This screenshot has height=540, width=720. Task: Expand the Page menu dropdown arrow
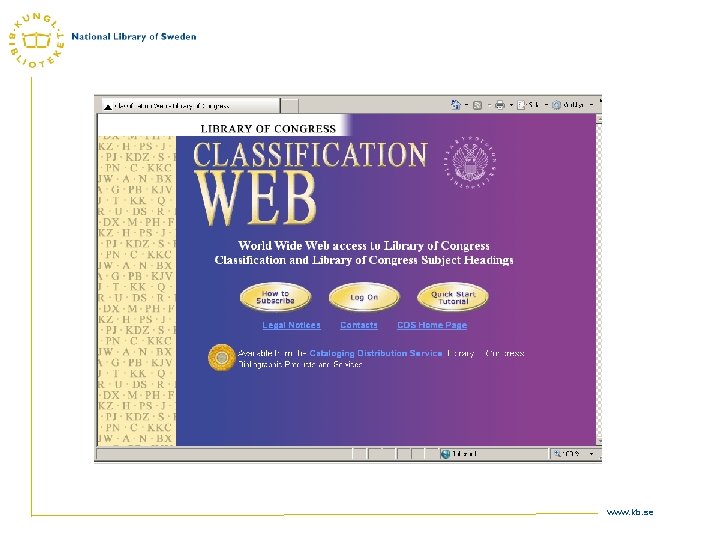point(546,105)
